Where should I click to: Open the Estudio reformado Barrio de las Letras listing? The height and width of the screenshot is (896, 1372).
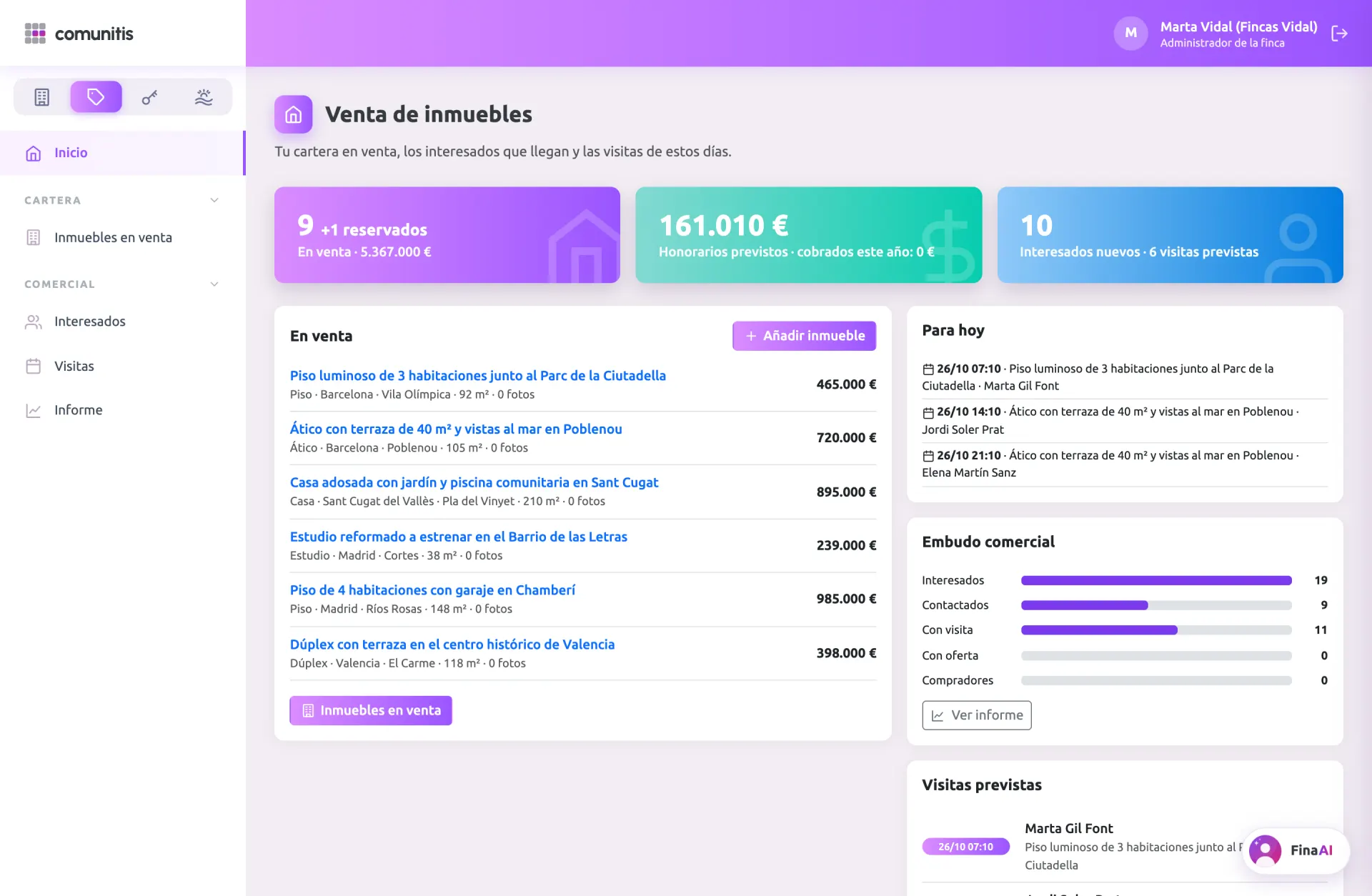click(x=458, y=537)
